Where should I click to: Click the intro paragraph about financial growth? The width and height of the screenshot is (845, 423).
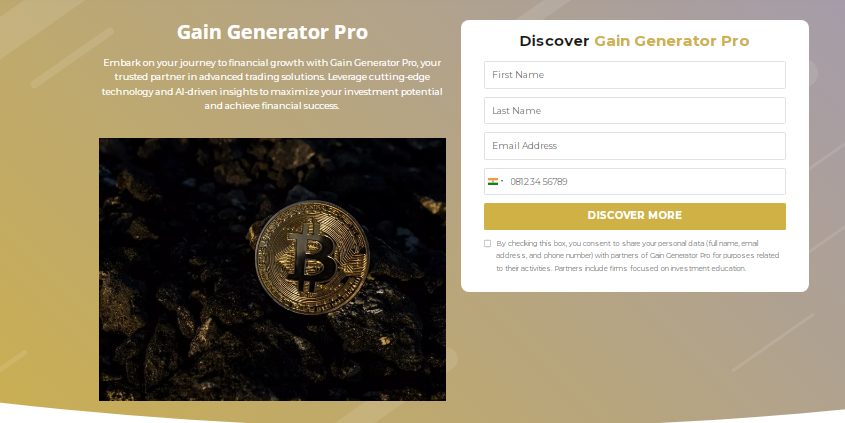pos(272,84)
